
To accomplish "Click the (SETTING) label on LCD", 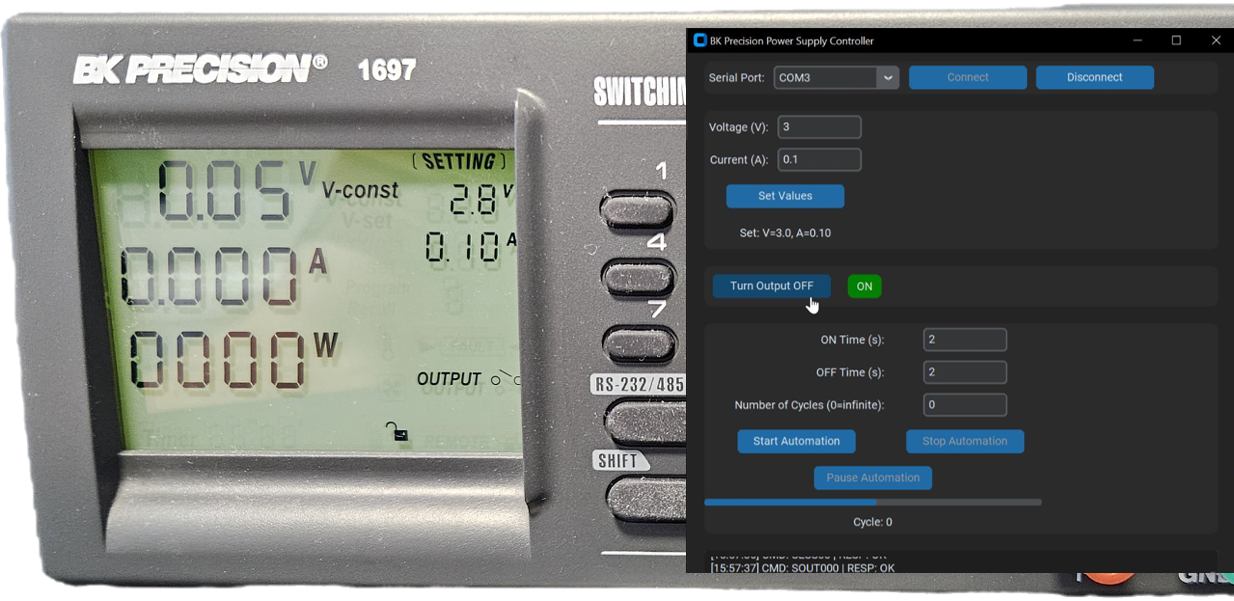I will (x=459, y=162).
